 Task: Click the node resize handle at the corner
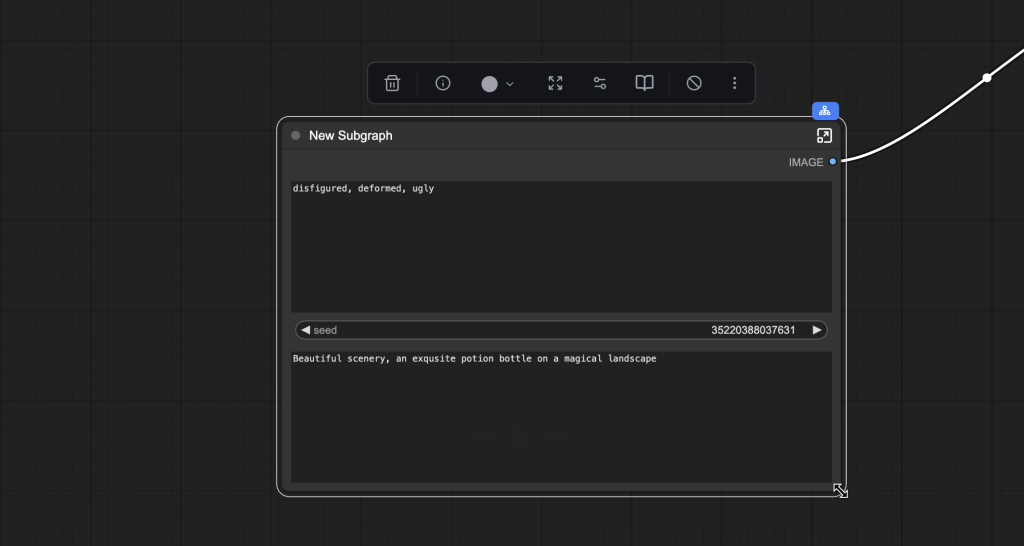click(x=840, y=490)
